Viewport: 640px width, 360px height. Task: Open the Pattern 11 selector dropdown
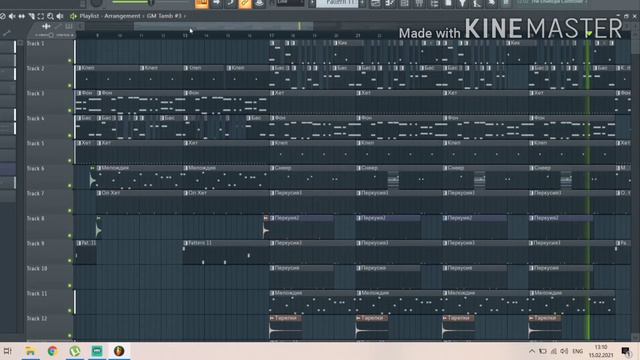[x=337, y=3]
